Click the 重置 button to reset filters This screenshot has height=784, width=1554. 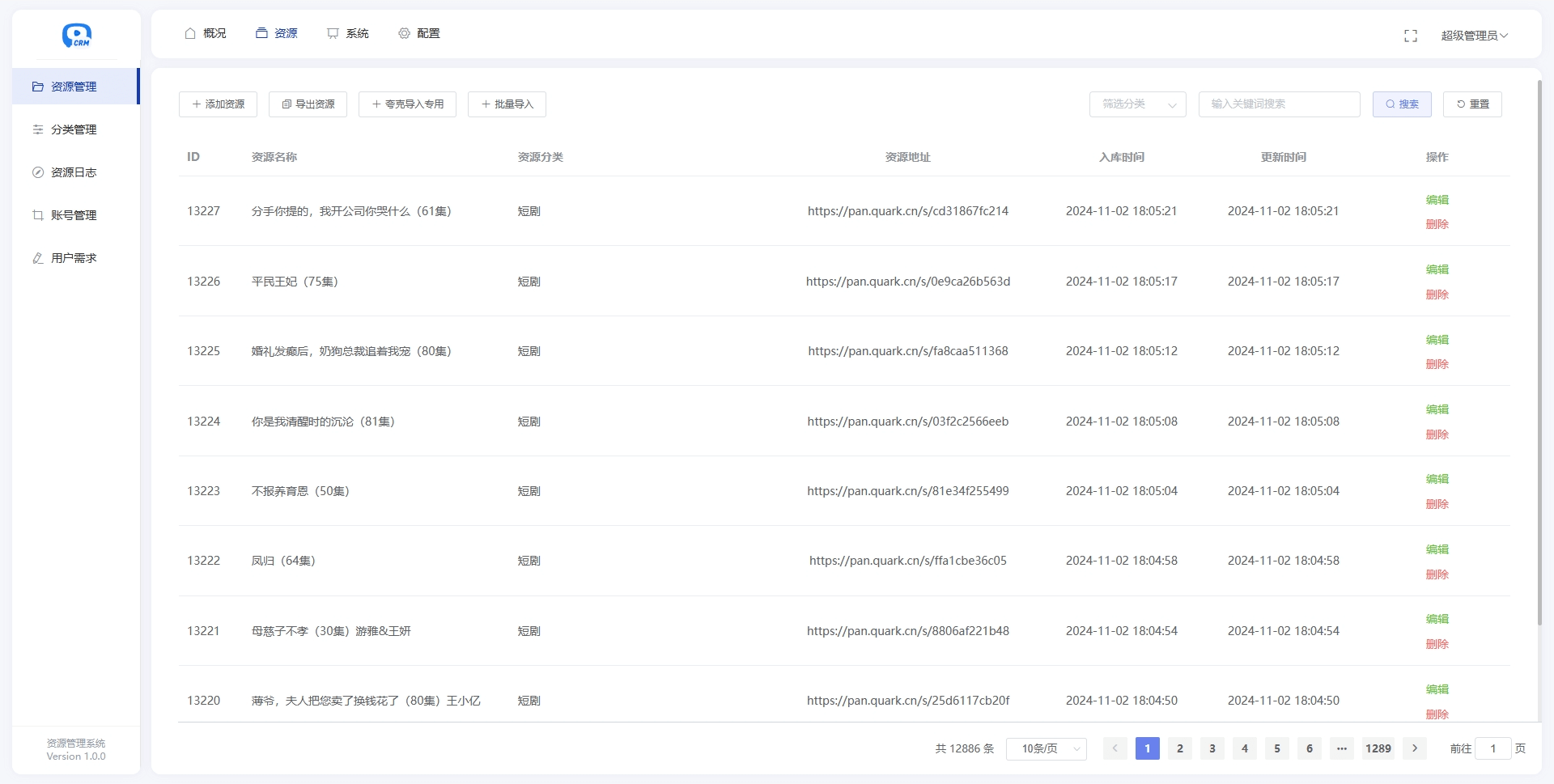[x=1472, y=104]
